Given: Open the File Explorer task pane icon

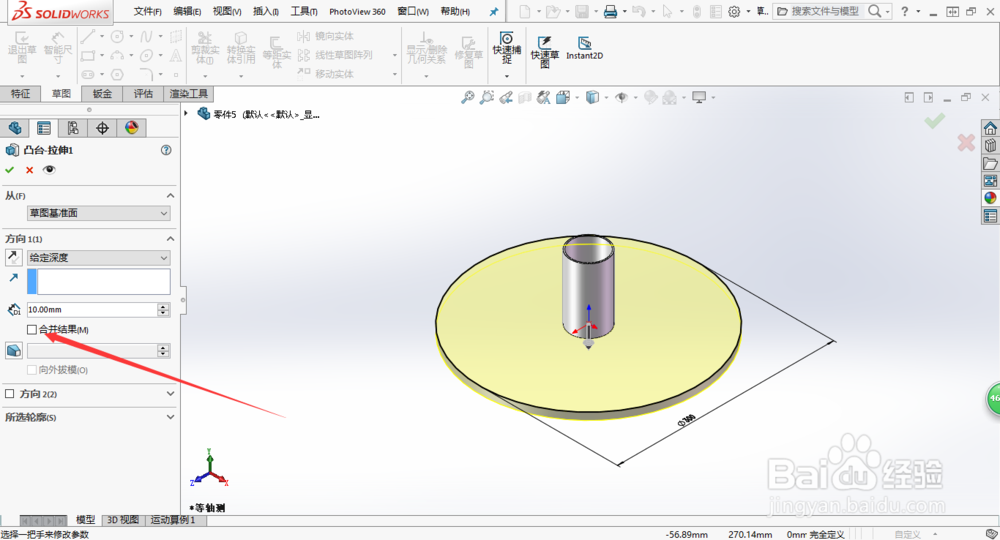Looking at the screenshot, I should [990, 164].
